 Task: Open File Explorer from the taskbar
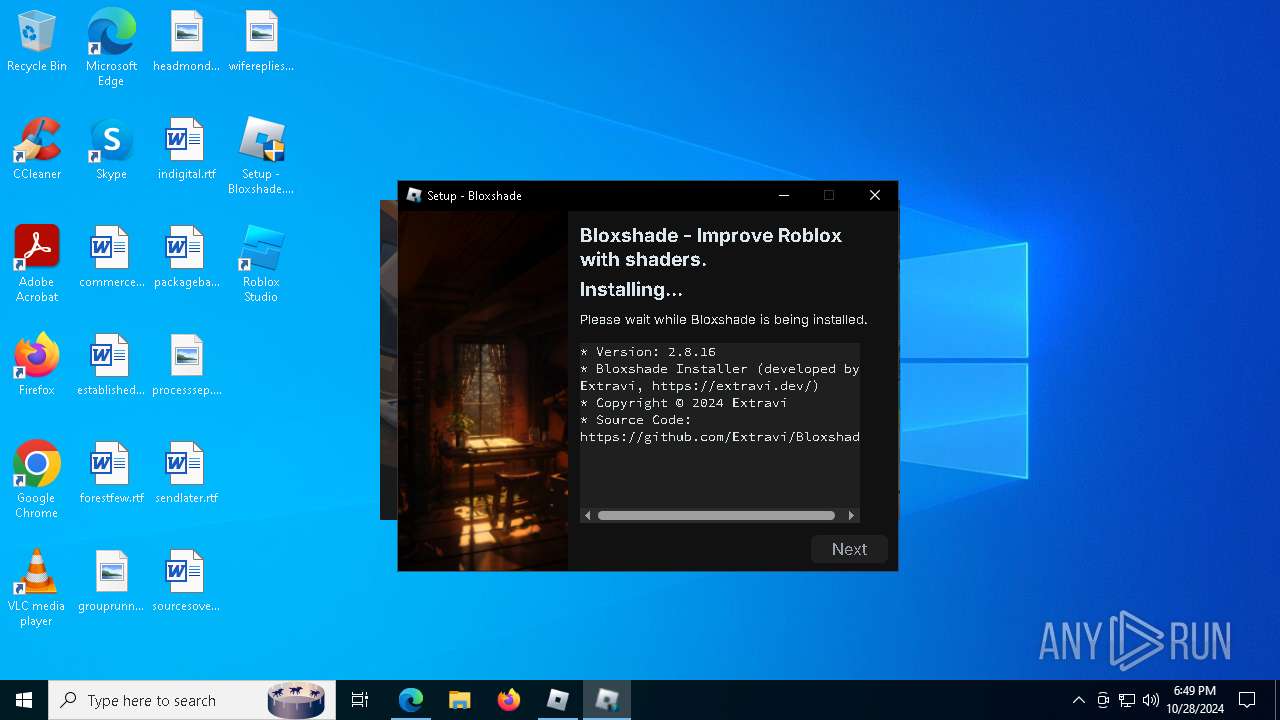click(460, 700)
